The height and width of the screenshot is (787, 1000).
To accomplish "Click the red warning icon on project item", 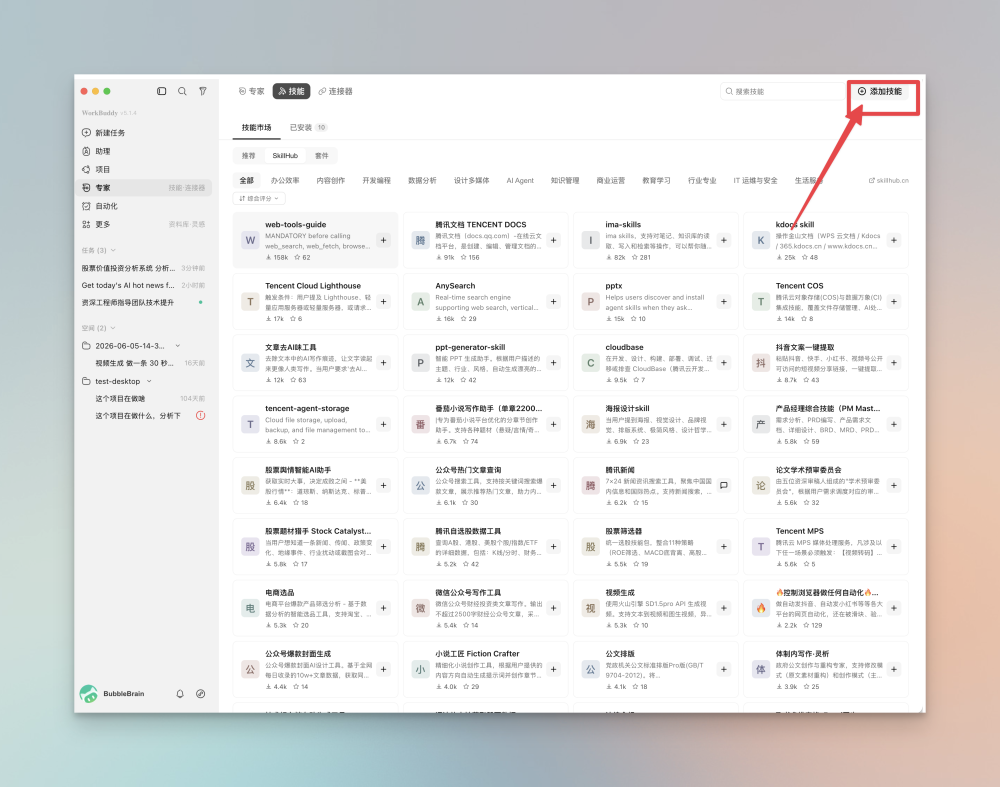I will click(200, 416).
